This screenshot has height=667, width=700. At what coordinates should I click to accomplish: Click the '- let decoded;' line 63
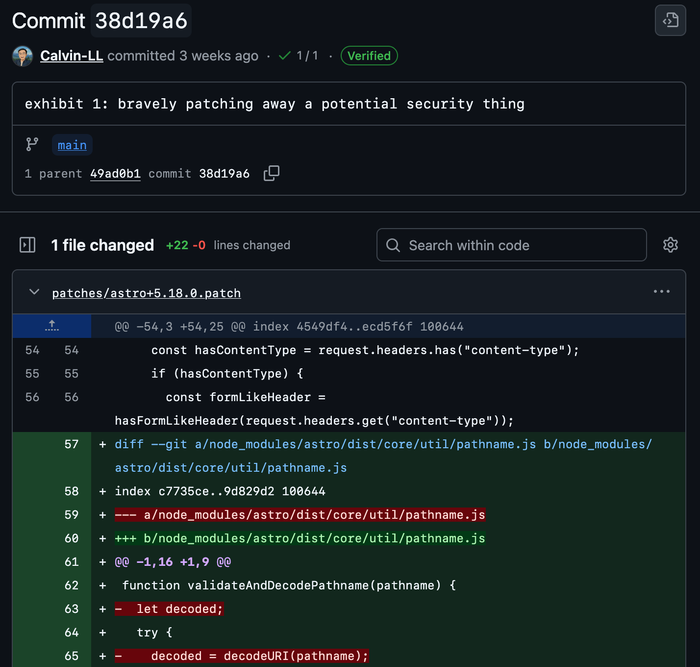pyautogui.click(x=169, y=609)
